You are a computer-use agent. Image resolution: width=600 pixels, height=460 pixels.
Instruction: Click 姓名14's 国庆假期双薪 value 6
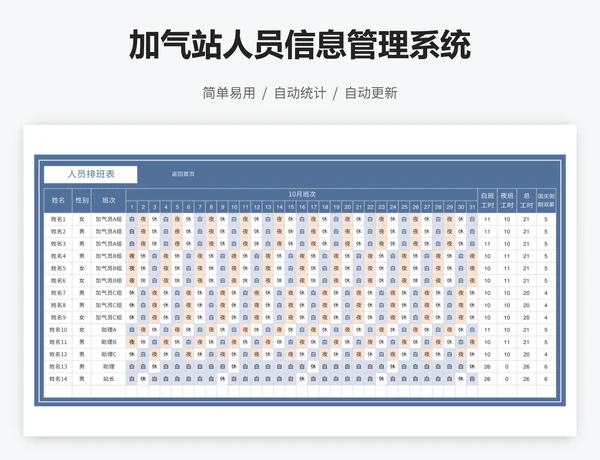coord(546,379)
